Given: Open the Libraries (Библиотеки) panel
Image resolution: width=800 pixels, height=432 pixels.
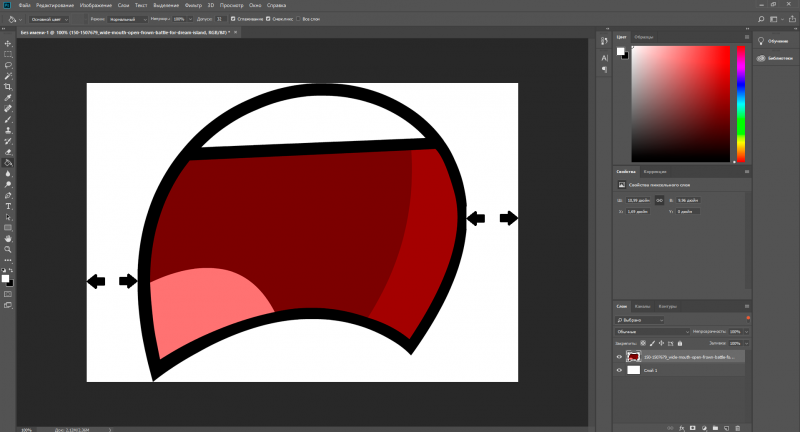Looking at the screenshot, I should [776, 58].
